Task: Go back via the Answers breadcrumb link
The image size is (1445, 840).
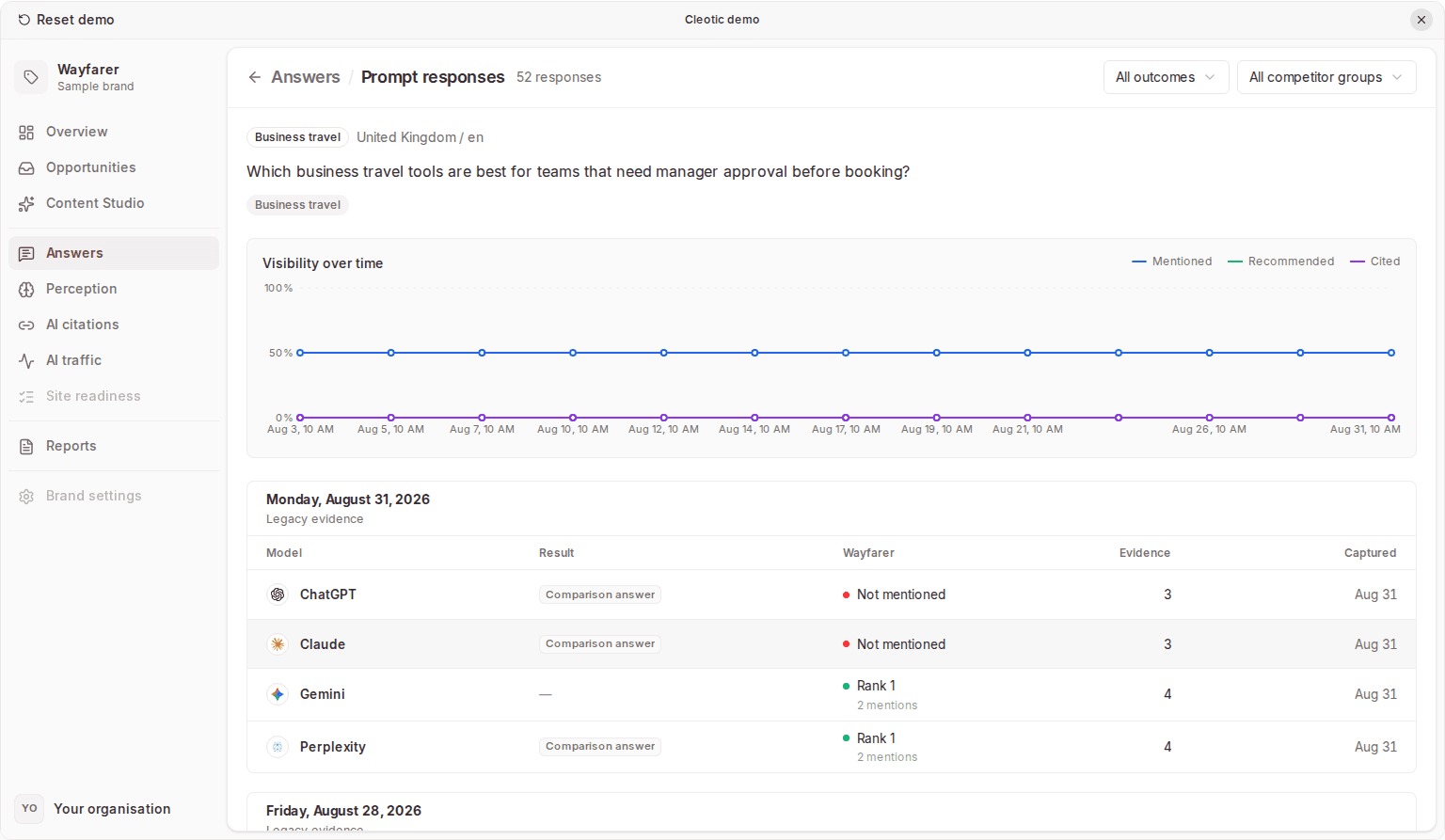Action: (305, 77)
